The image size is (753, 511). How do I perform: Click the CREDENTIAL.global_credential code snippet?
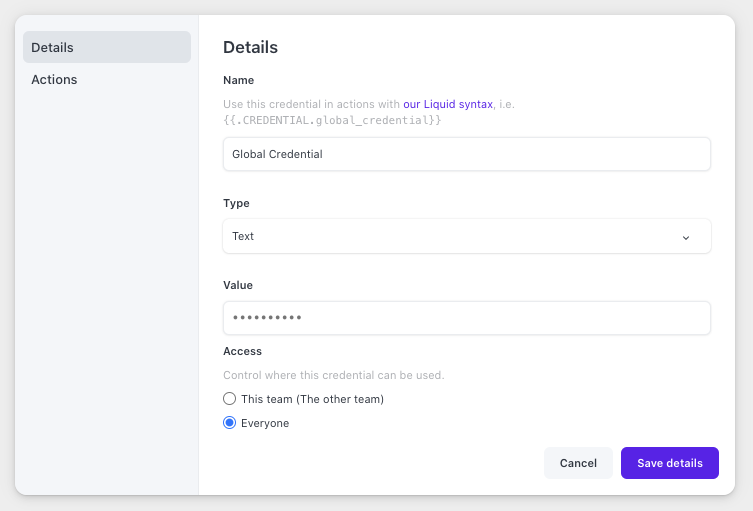[332, 120]
